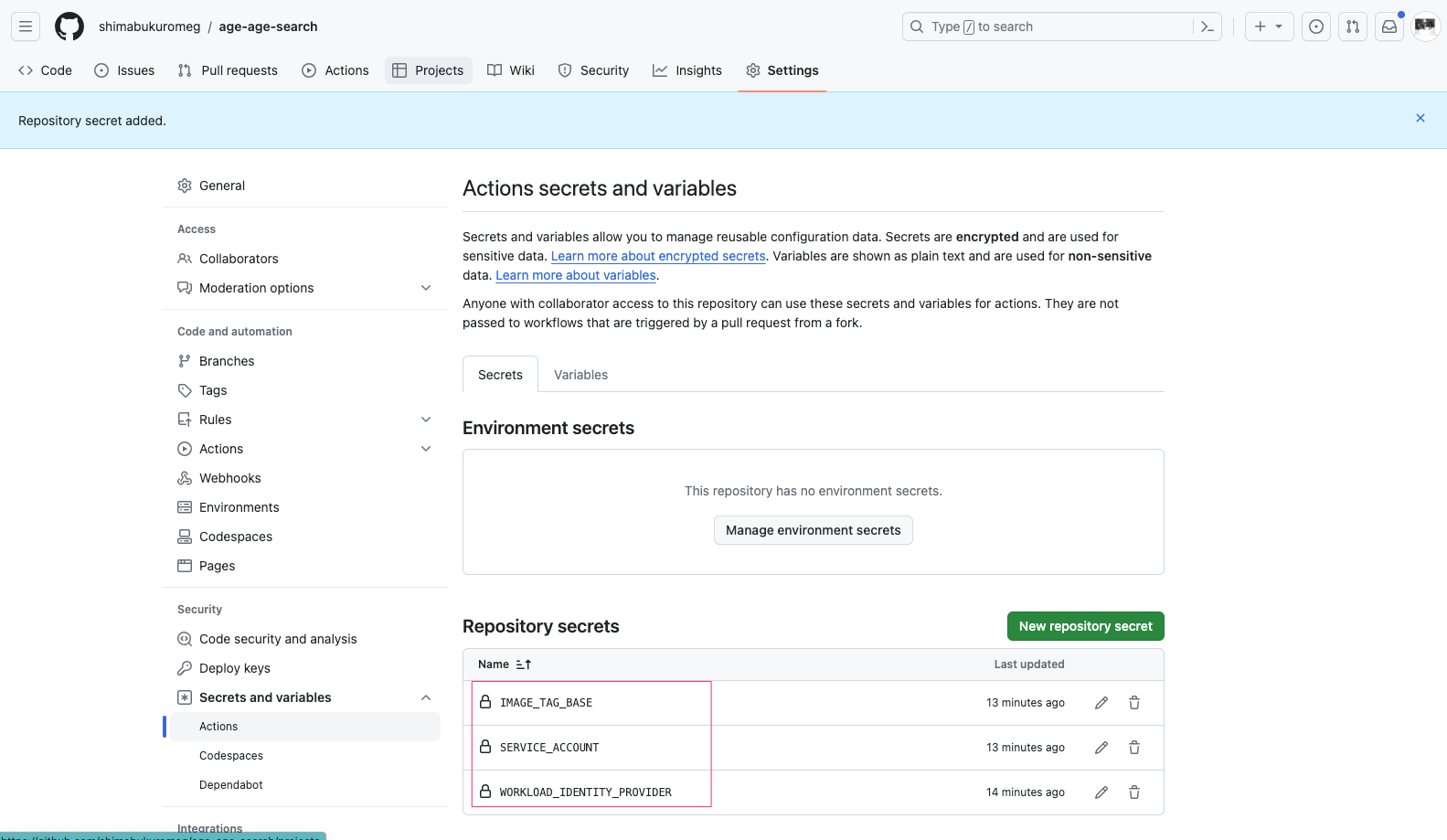Click the GitHub logo home icon
This screenshot has width=1447, height=840.
click(69, 27)
